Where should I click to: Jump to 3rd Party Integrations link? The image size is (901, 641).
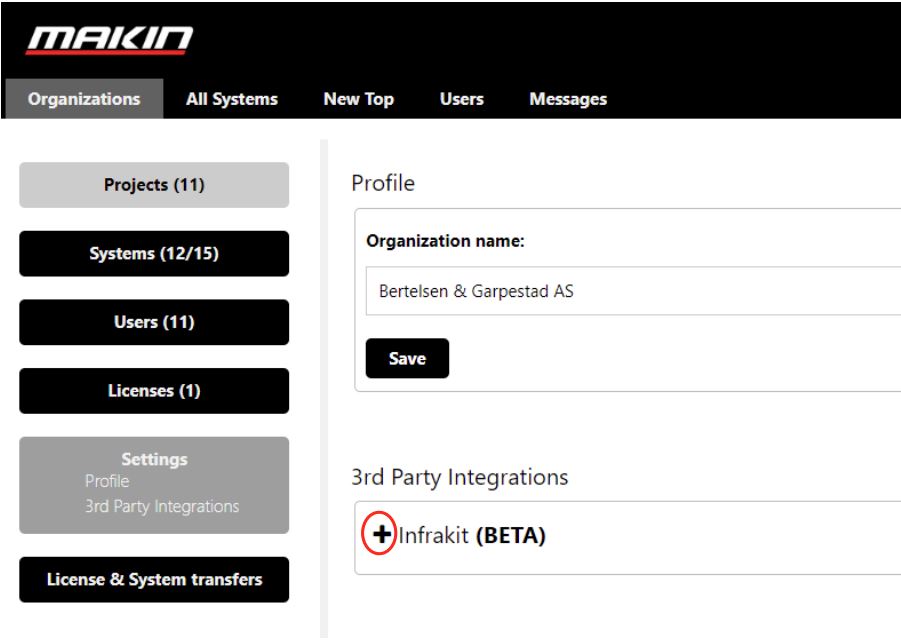click(162, 506)
